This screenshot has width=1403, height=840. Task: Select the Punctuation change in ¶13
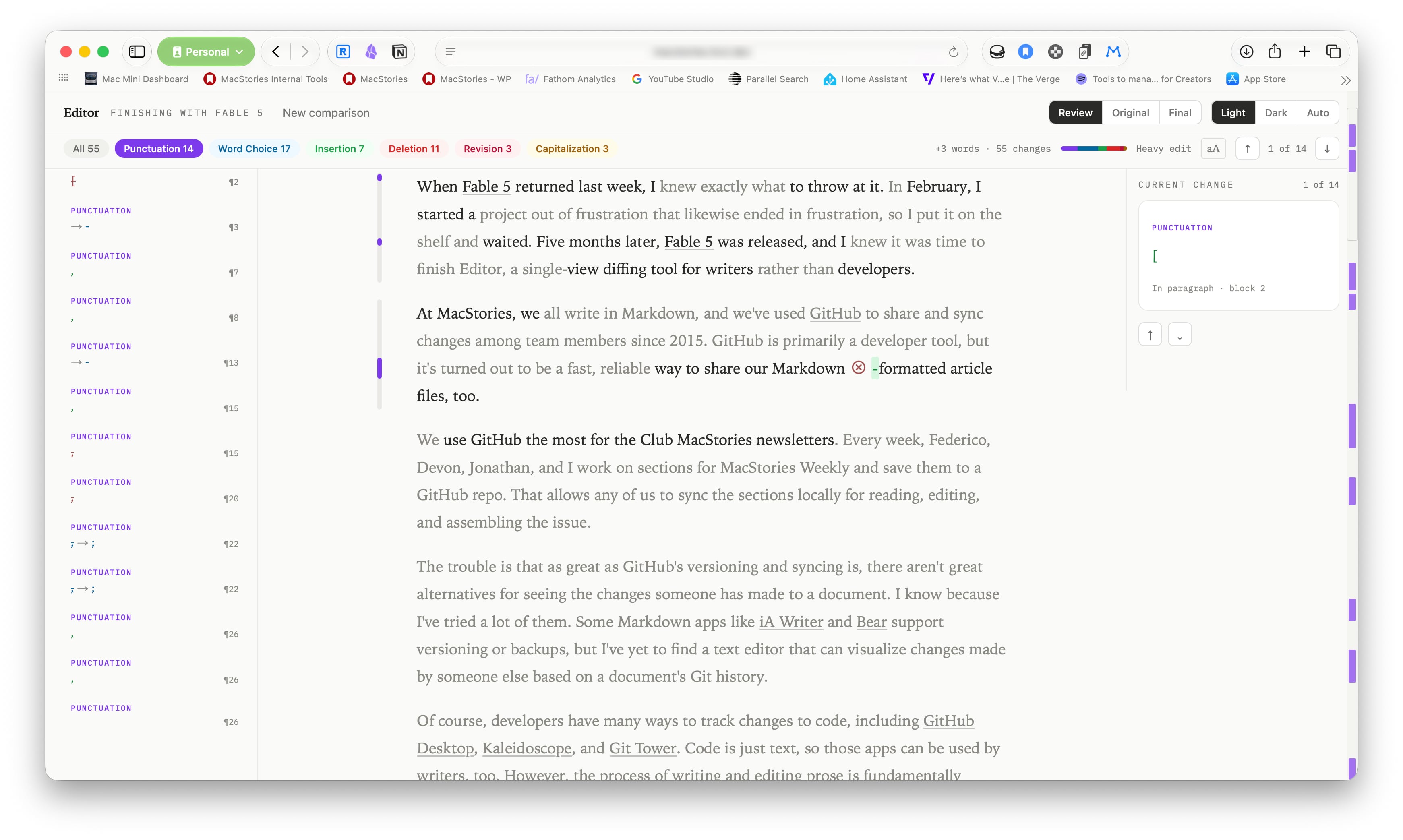(x=155, y=354)
